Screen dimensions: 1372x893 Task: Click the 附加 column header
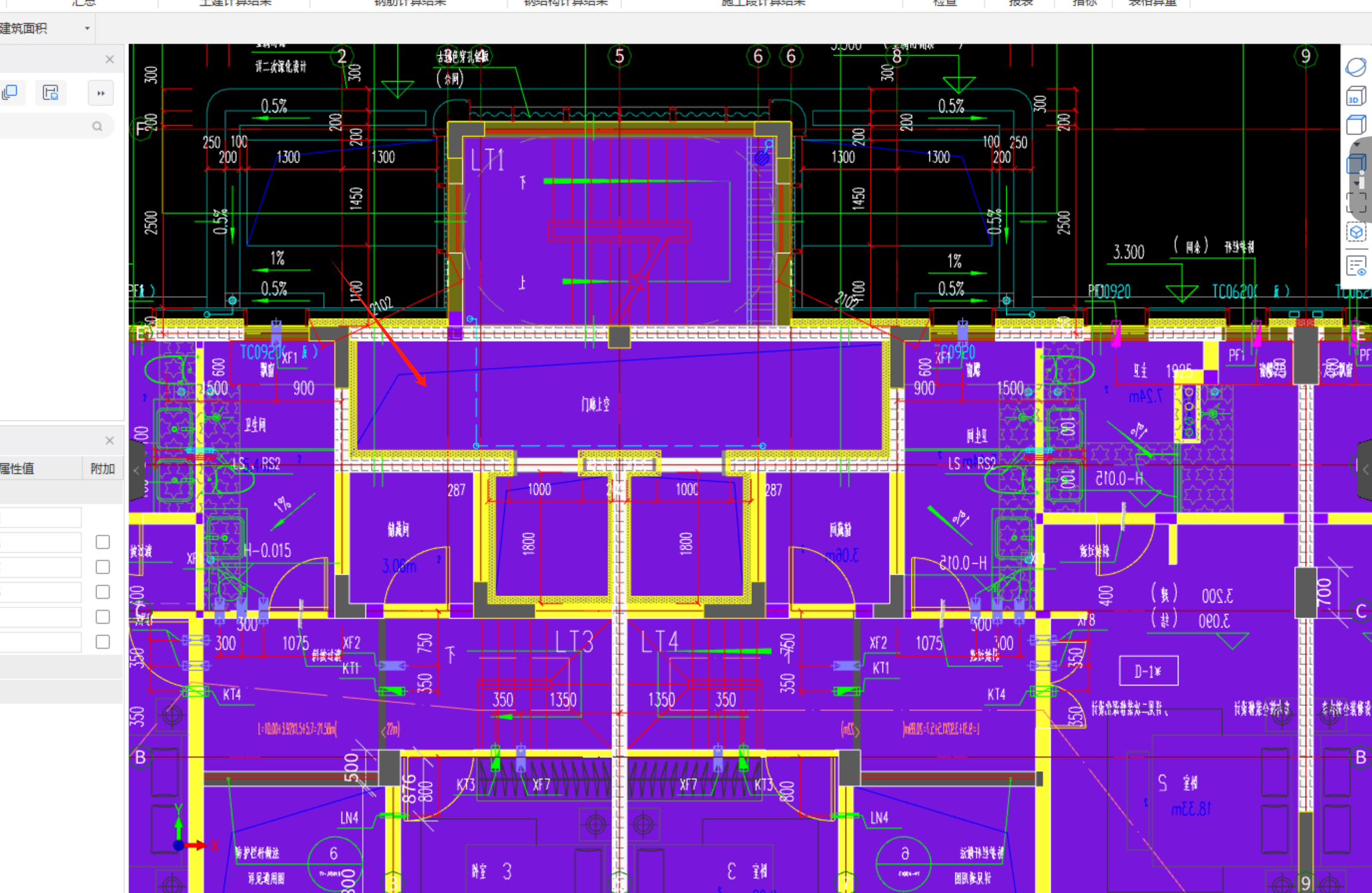click(102, 468)
